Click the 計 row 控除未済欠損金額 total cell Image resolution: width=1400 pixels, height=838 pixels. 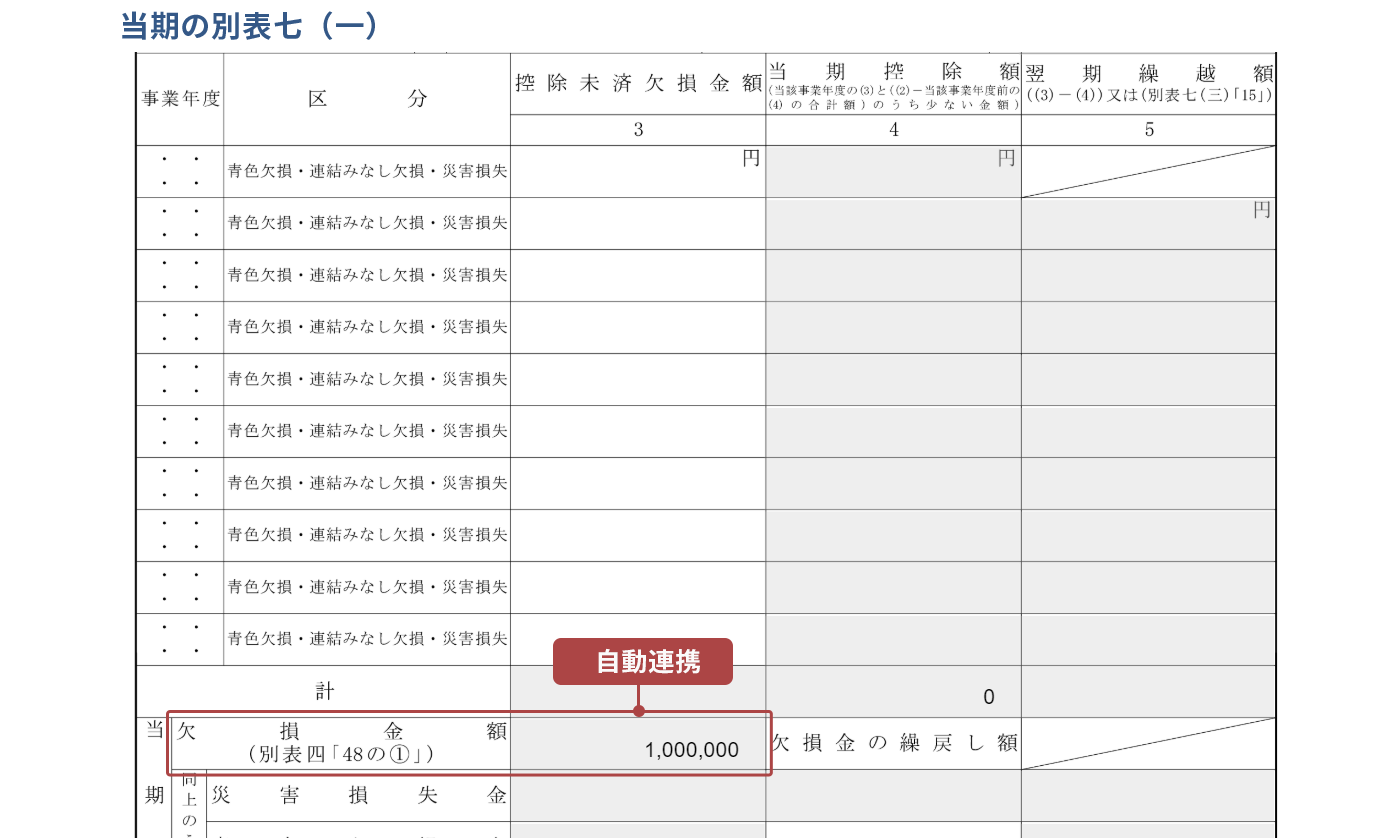tap(638, 692)
